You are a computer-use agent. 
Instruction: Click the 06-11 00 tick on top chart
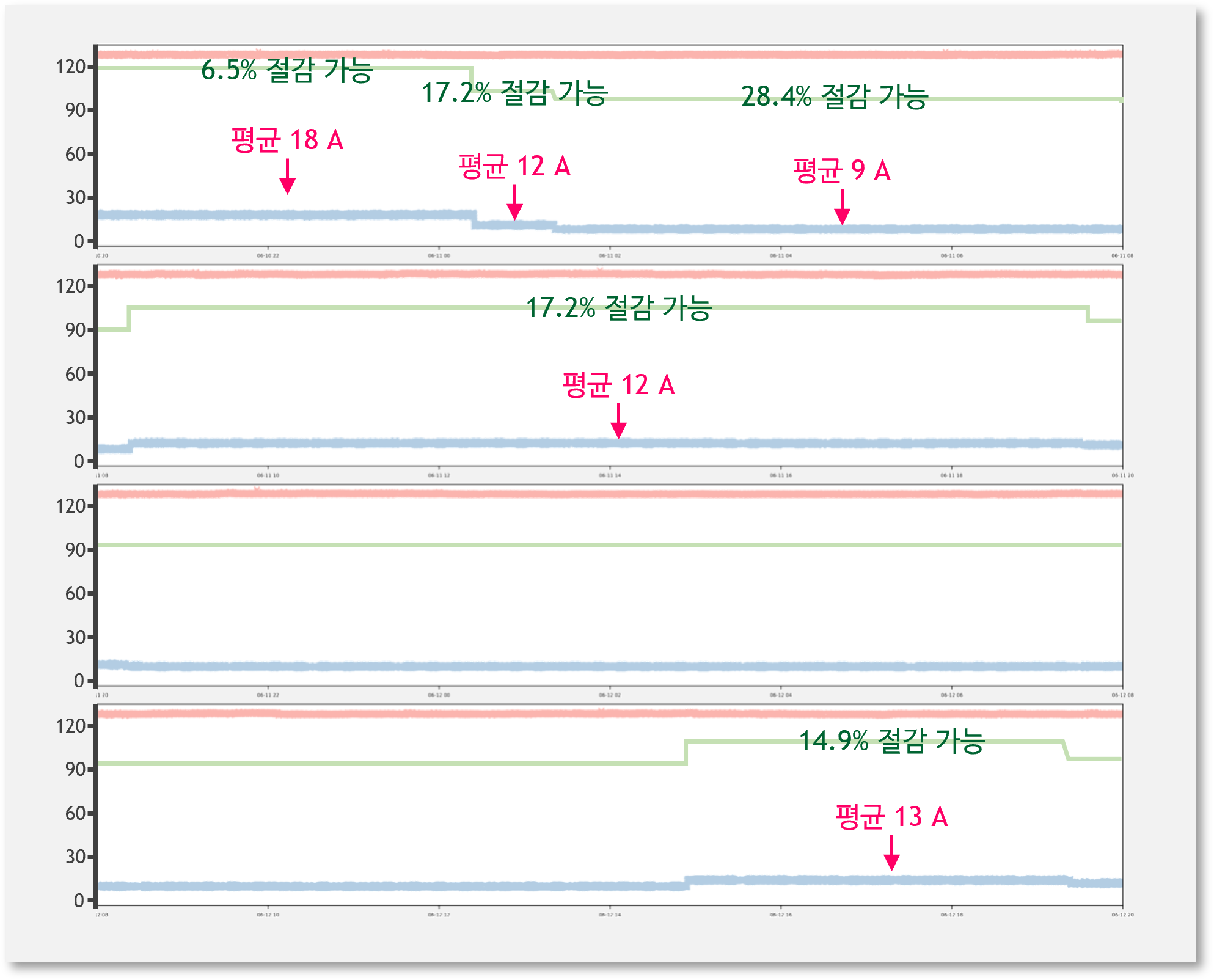point(439,255)
